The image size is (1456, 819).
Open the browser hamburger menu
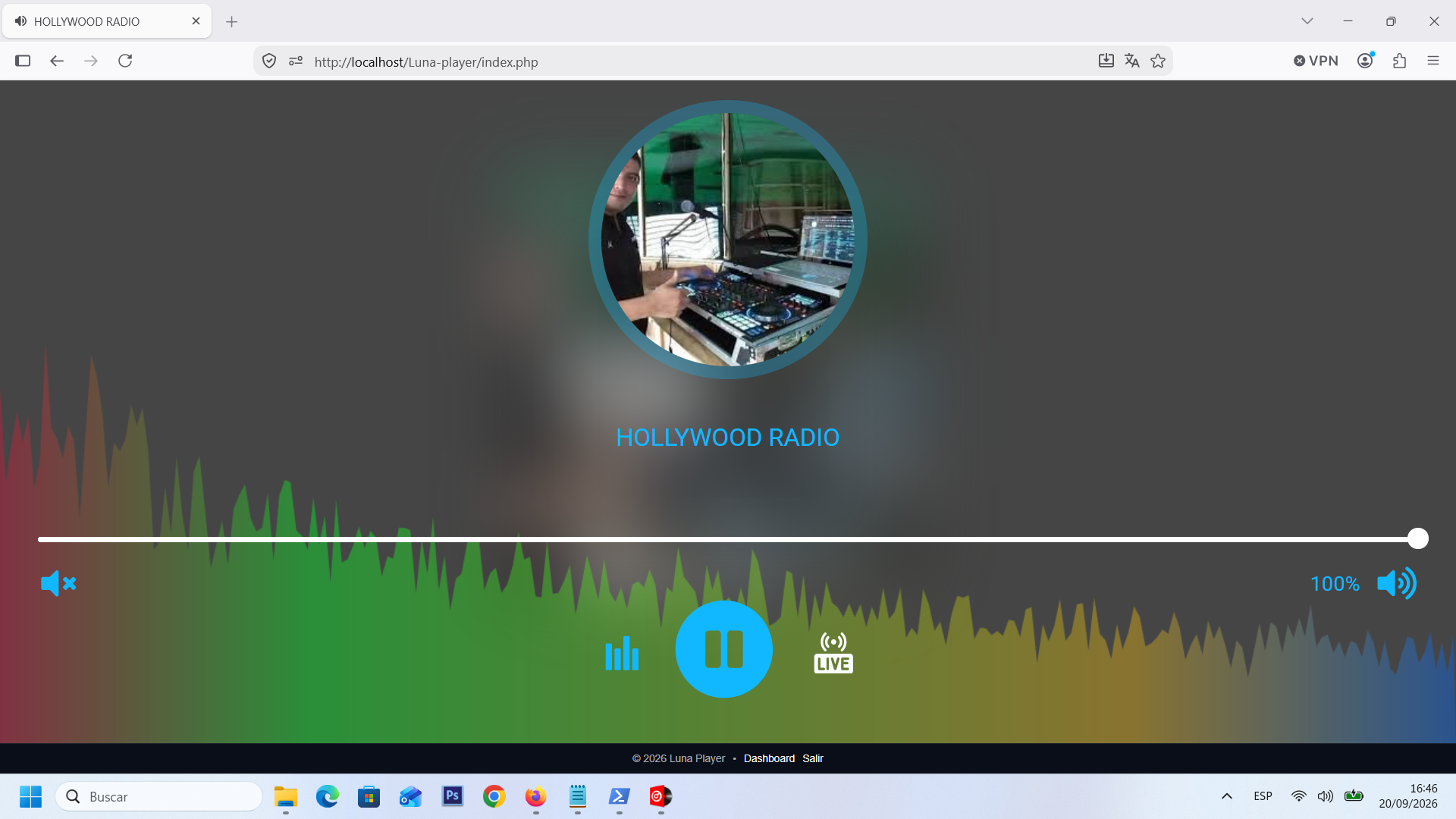click(x=1433, y=61)
